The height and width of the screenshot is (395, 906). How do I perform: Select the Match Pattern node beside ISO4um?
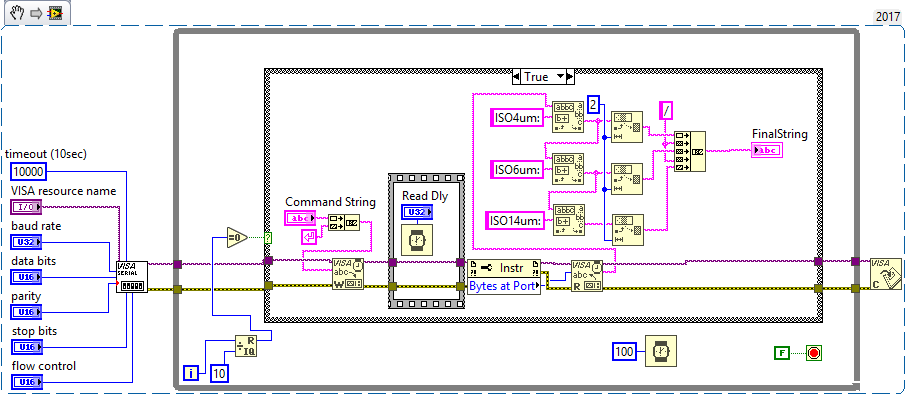[568, 117]
